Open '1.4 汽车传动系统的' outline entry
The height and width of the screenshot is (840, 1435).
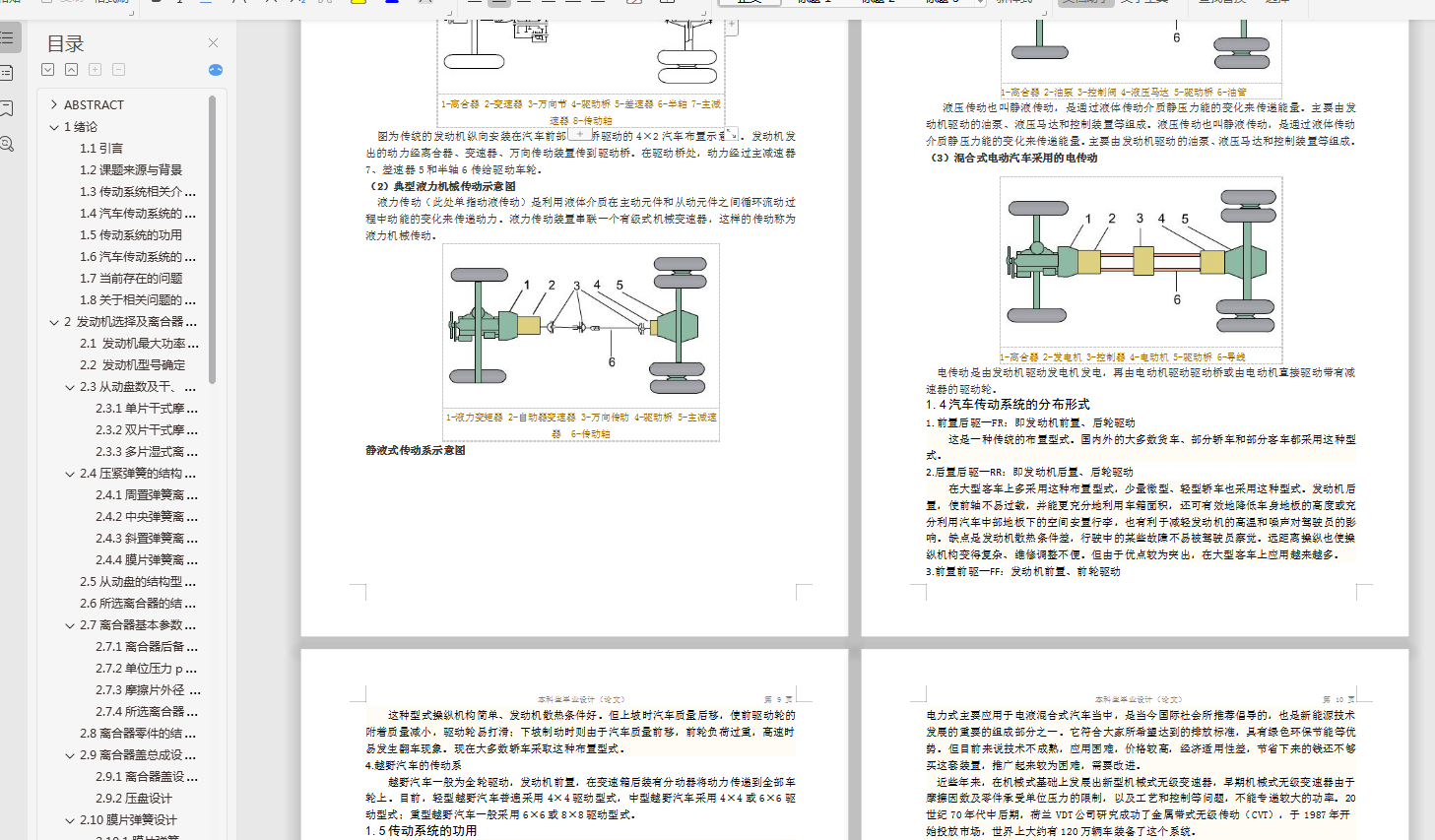(x=138, y=214)
